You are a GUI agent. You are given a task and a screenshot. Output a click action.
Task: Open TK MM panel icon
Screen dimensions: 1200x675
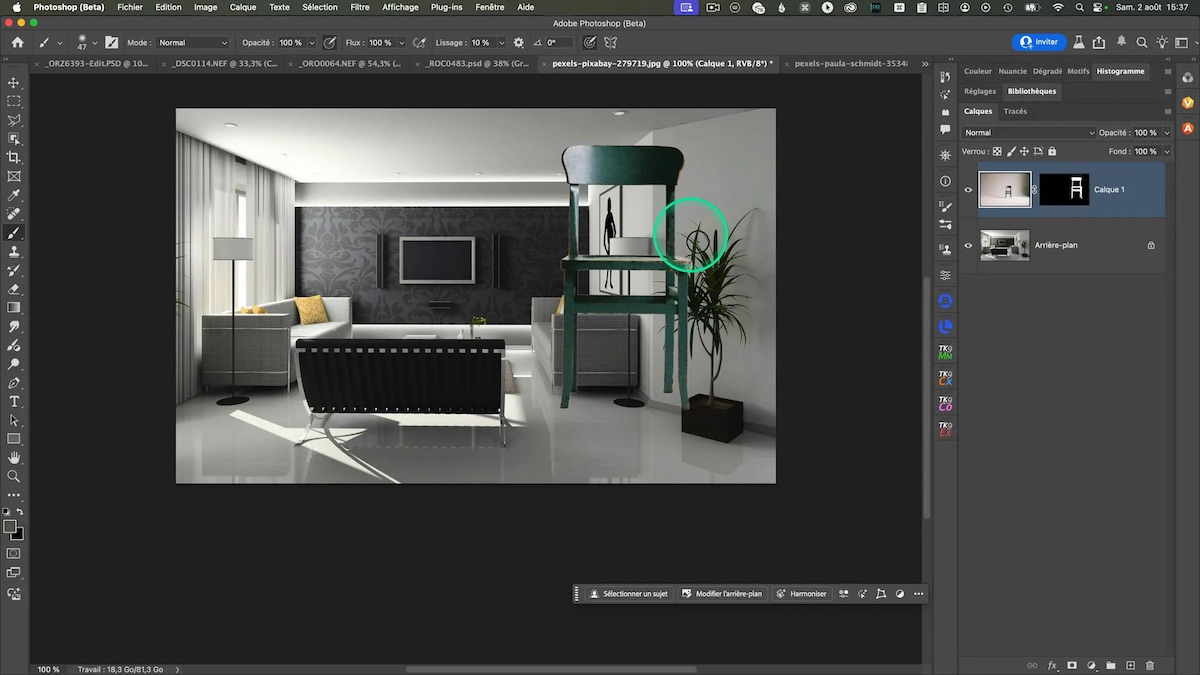pos(945,352)
